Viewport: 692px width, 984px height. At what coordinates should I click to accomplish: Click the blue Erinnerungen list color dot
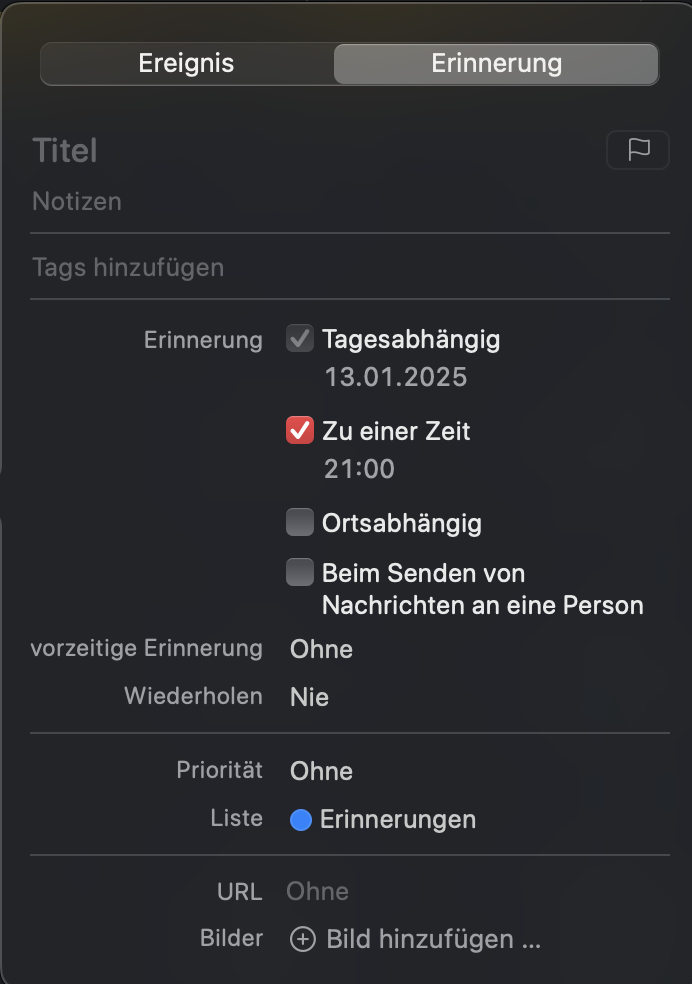[x=301, y=821]
